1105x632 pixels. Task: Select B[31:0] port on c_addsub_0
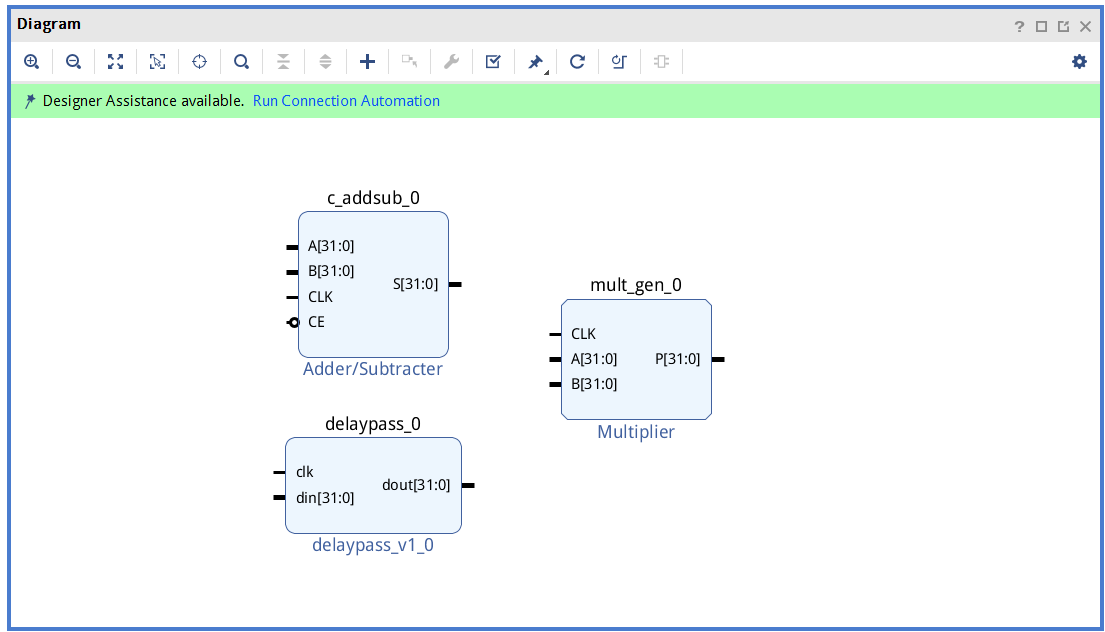331,271
